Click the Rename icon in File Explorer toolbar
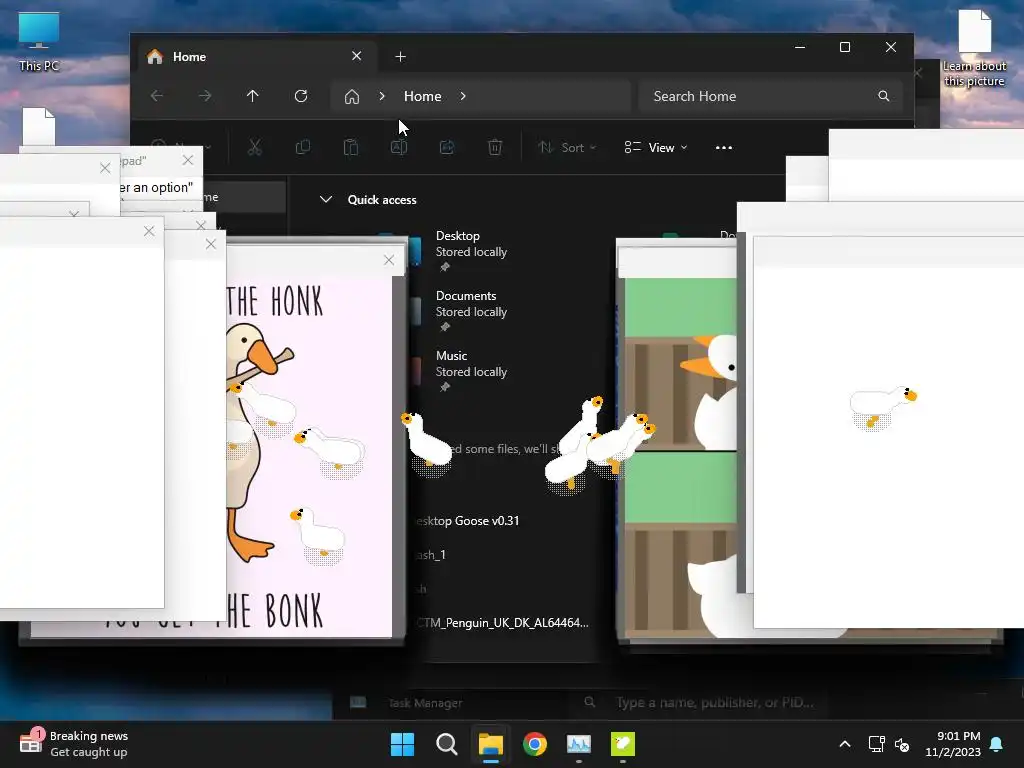 tap(399, 148)
